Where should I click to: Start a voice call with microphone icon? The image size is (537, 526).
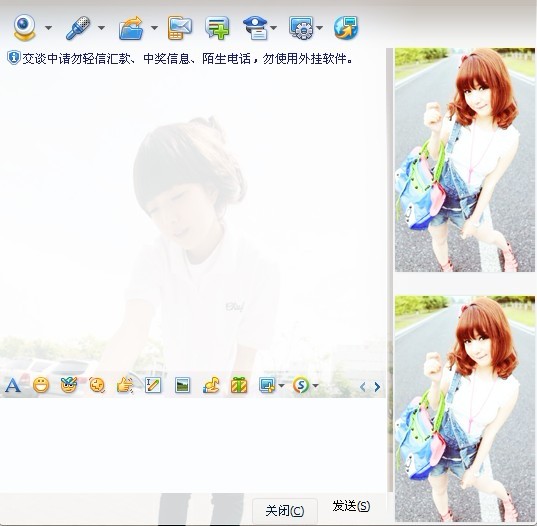pos(78,27)
